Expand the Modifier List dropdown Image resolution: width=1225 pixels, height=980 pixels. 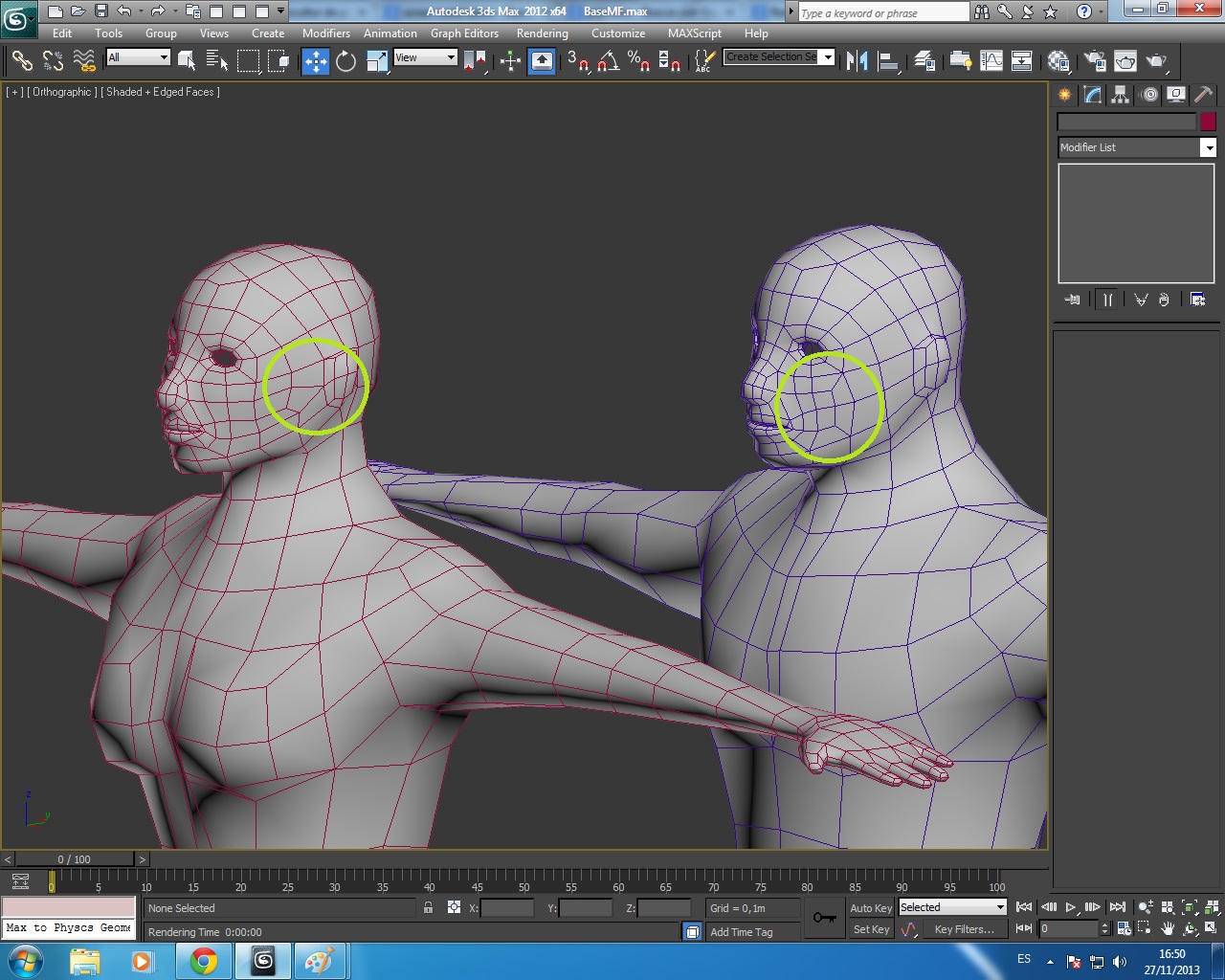click(1209, 147)
